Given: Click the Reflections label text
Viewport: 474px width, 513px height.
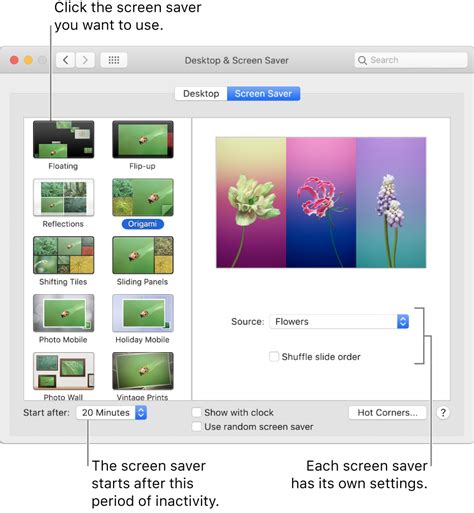Looking at the screenshot, I should (x=63, y=224).
